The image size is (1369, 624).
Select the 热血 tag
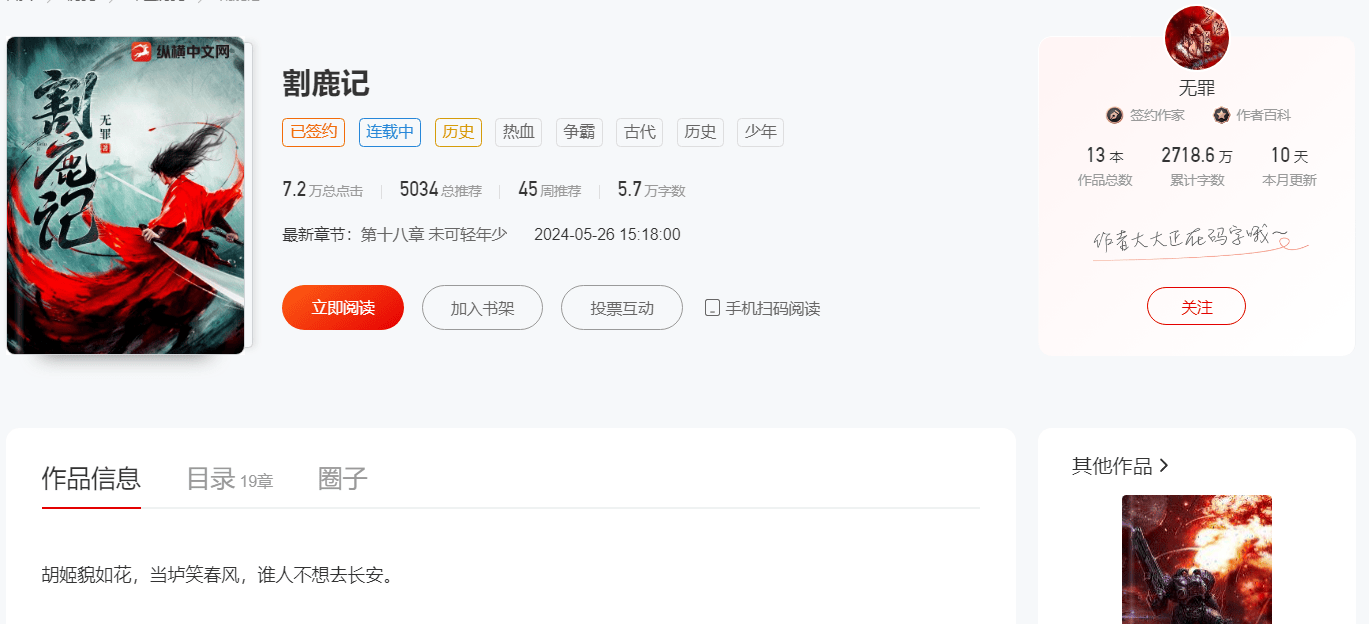[519, 132]
